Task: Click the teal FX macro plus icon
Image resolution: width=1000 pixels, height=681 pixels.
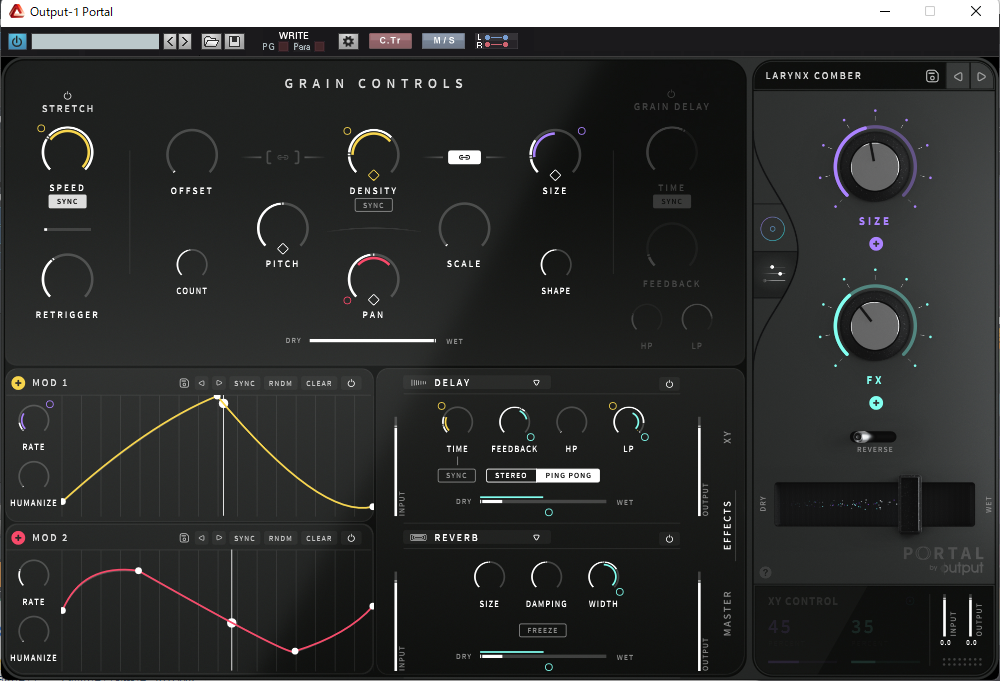Action: pos(876,403)
